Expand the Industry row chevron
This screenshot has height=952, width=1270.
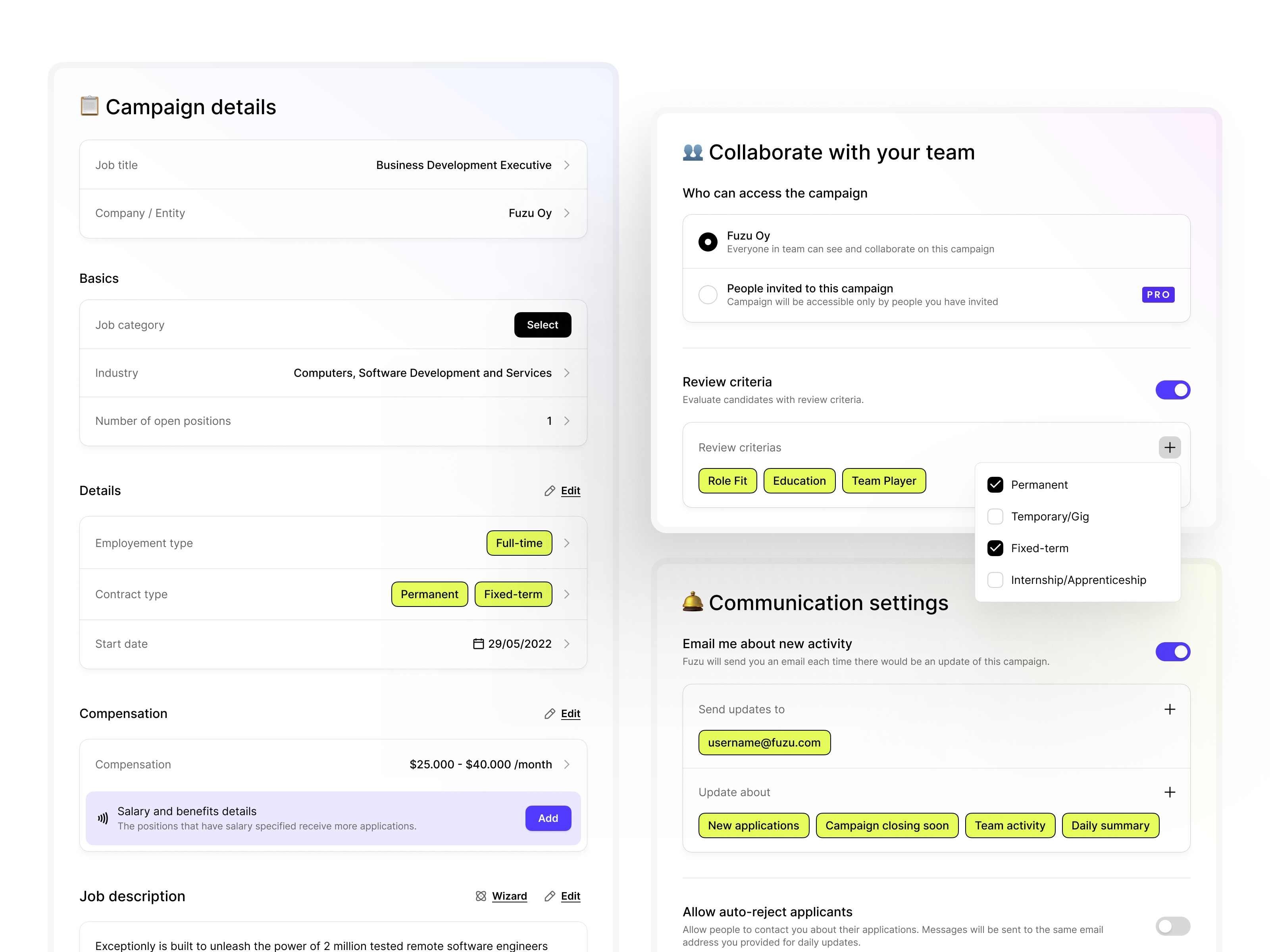pos(567,372)
